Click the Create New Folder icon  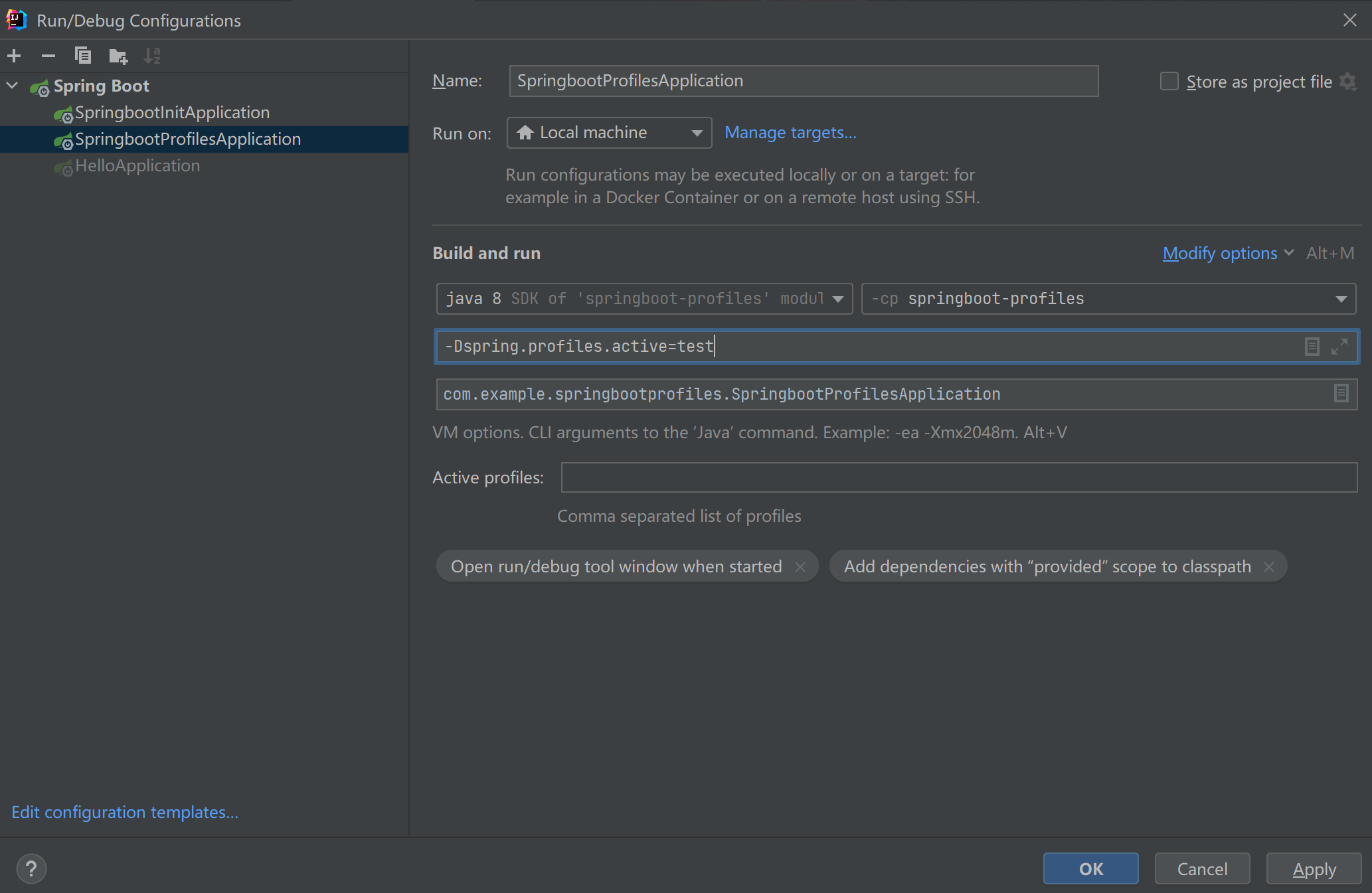pyautogui.click(x=118, y=56)
